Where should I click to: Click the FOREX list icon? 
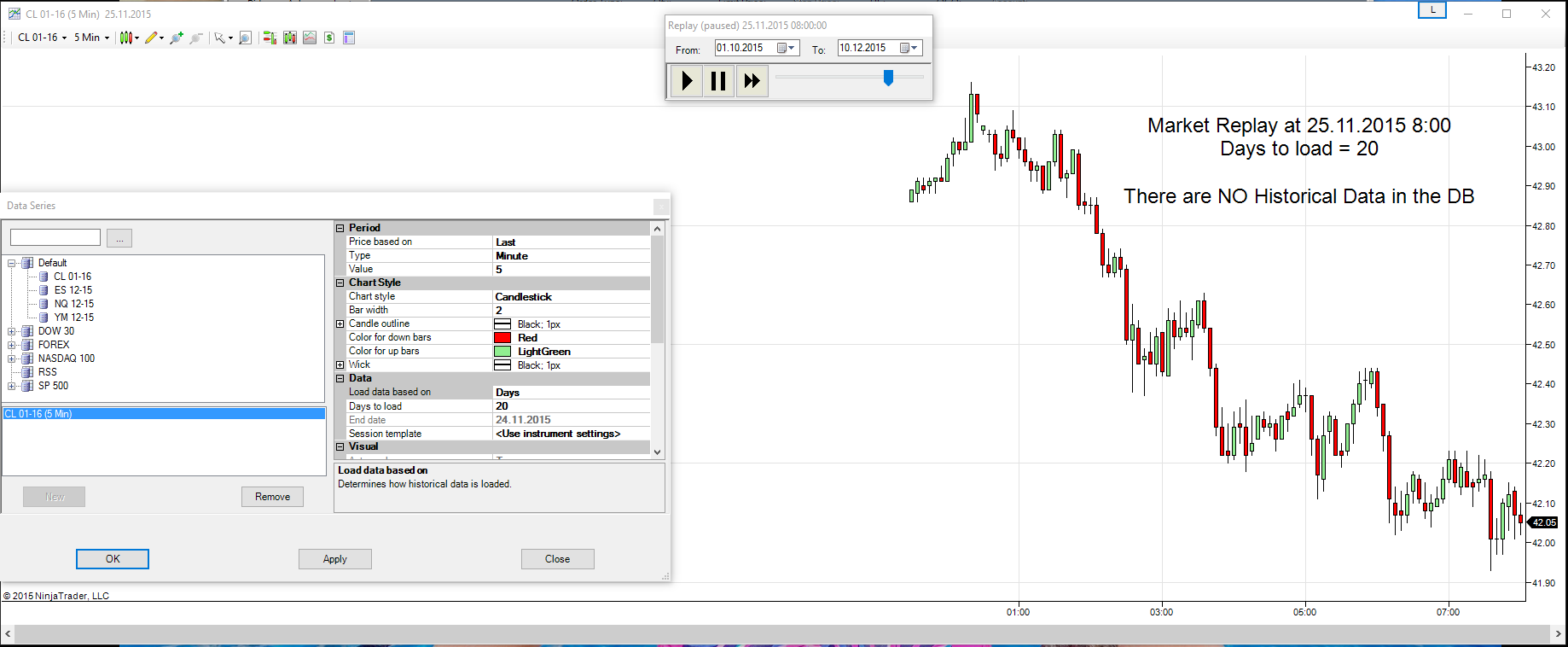(27, 345)
